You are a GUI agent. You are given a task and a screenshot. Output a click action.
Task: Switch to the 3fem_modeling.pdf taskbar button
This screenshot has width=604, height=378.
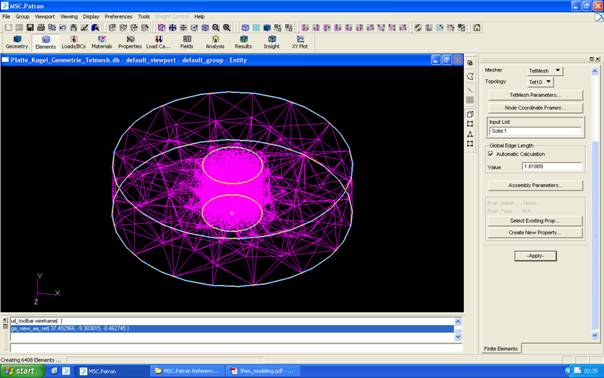(x=263, y=371)
